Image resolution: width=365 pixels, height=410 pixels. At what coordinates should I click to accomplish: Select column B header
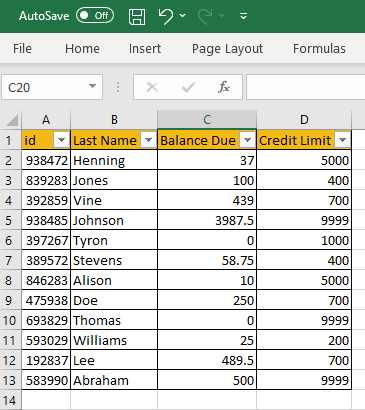(114, 120)
